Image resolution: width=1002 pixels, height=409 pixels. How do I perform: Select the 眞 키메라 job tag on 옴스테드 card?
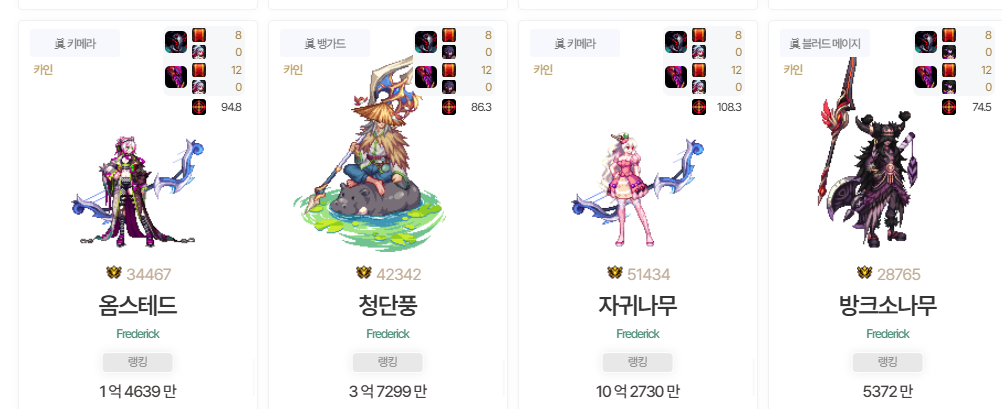pos(75,43)
